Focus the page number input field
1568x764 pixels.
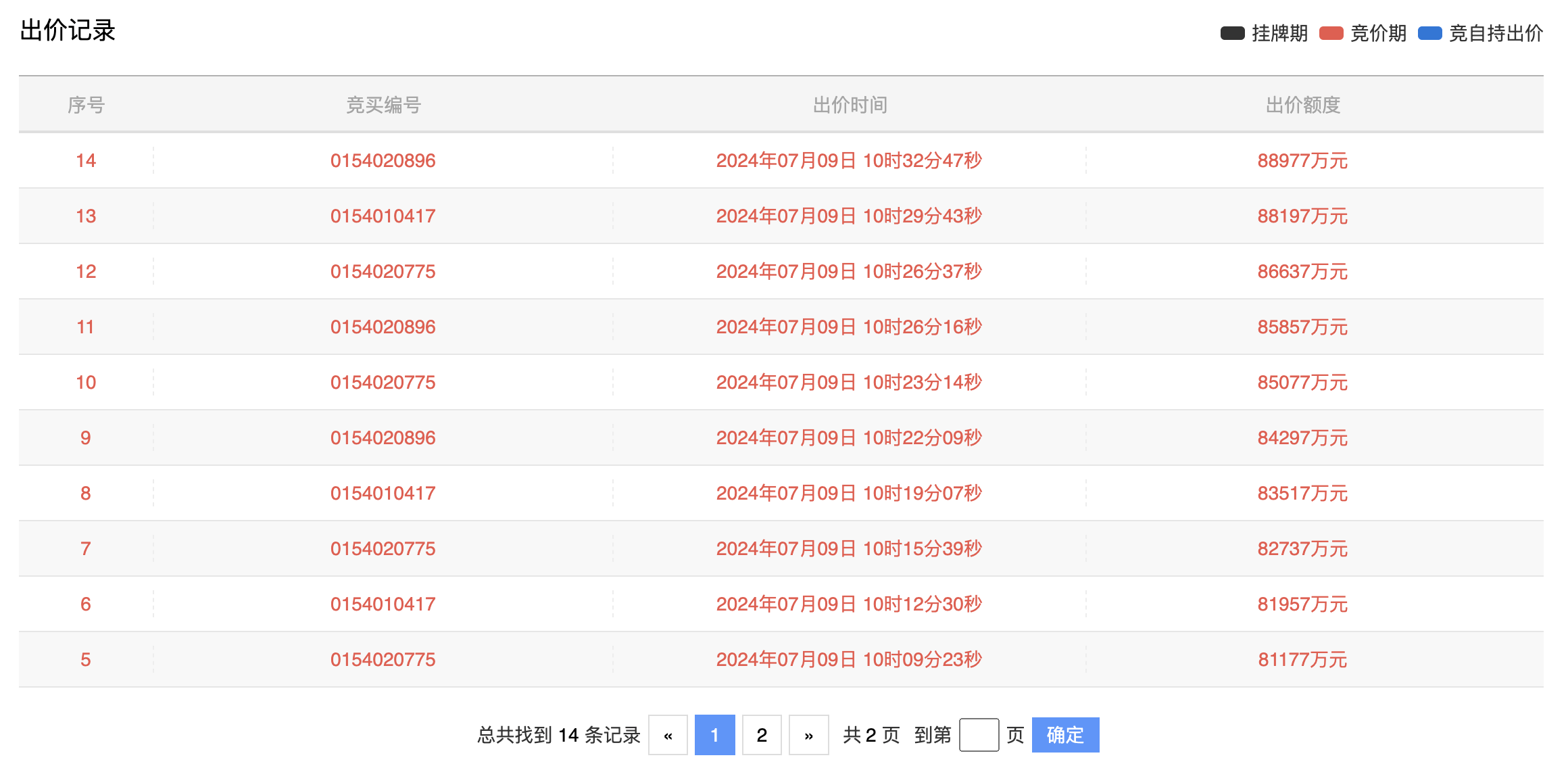(x=979, y=735)
